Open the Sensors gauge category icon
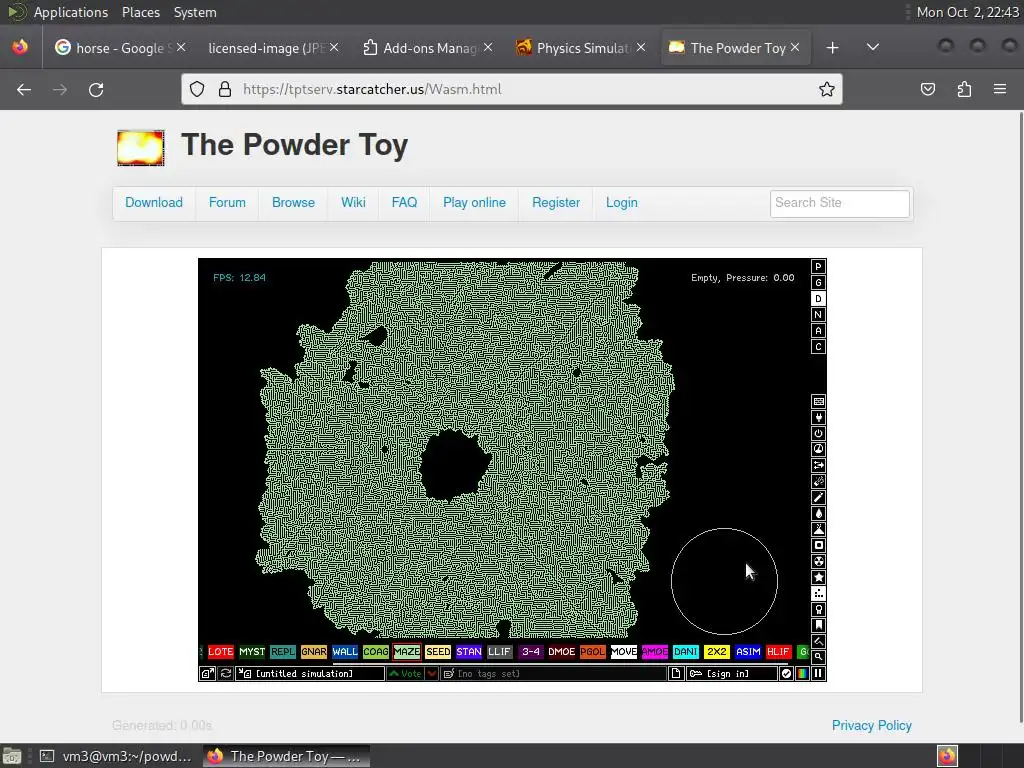This screenshot has height=768, width=1024. (x=818, y=449)
